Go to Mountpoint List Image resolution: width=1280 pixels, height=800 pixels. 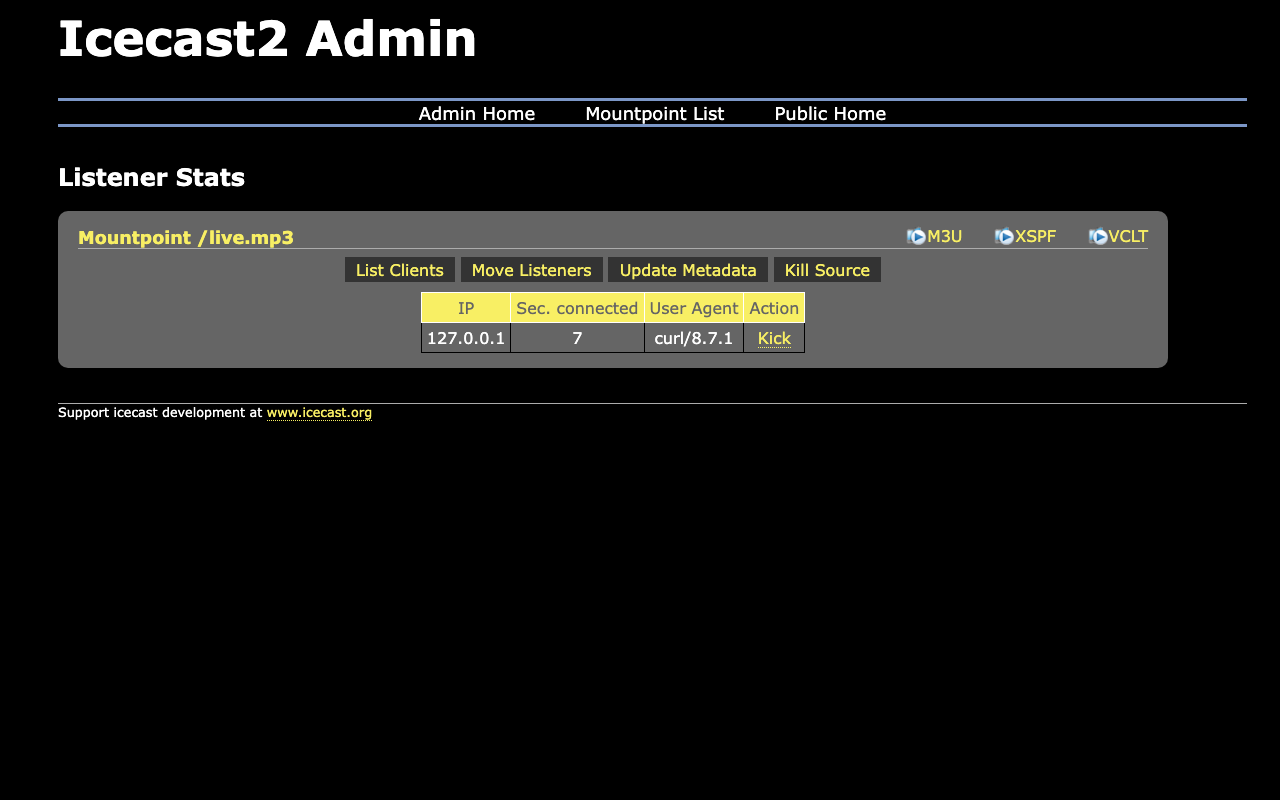pyautogui.click(x=655, y=114)
